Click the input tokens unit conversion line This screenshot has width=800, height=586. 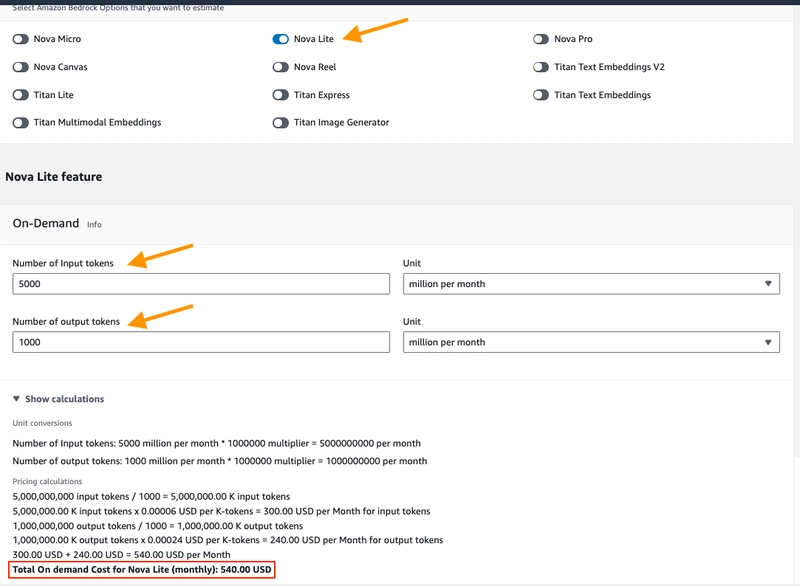click(x=217, y=443)
